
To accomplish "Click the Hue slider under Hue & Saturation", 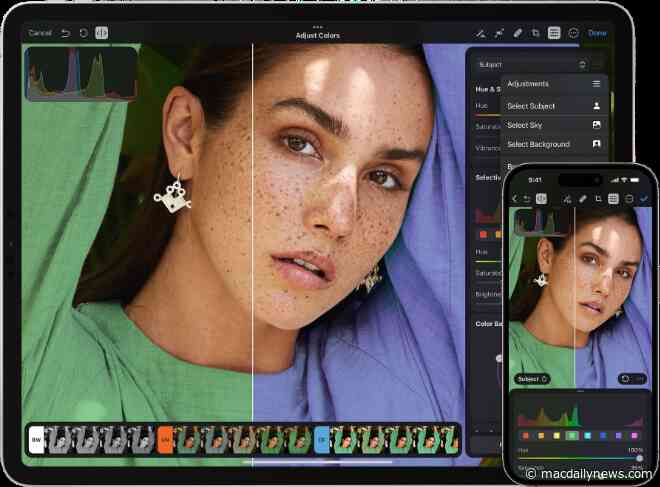I will [488, 114].
